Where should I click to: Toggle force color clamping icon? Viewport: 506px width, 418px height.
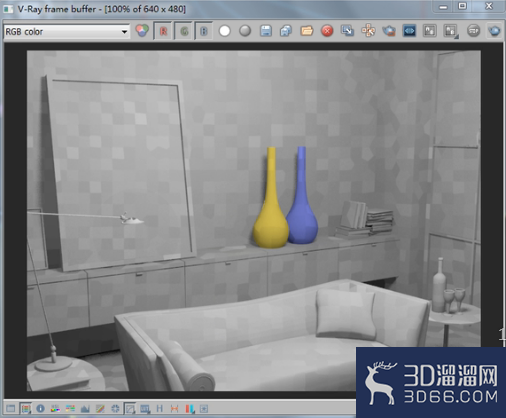tap(26, 408)
